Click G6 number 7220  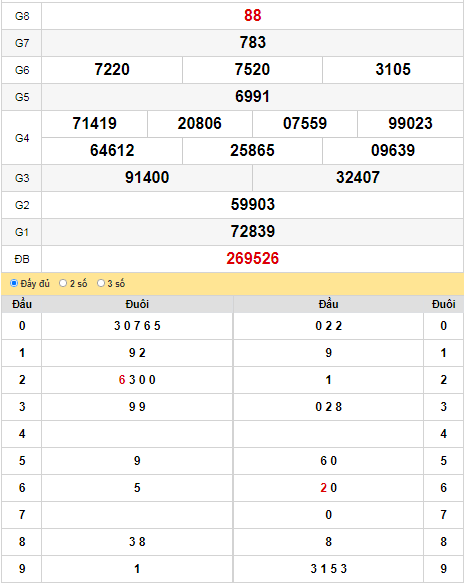[112, 70]
